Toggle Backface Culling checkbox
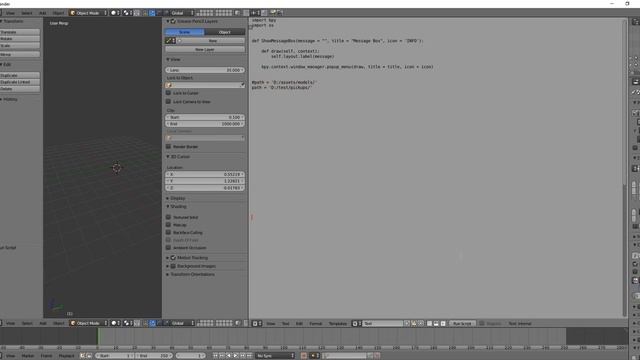This screenshot has width=640, height=360. 168,232
